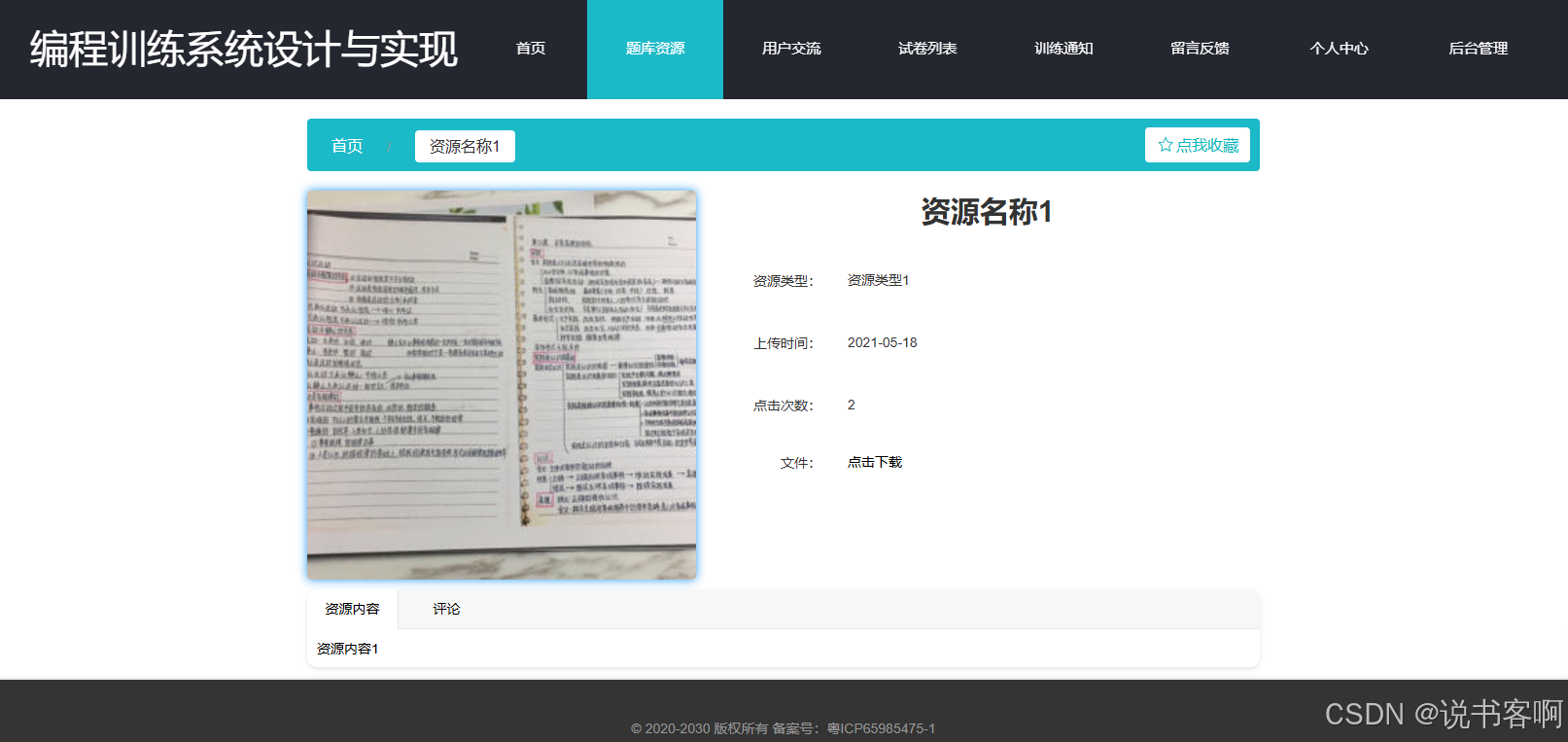Open the 后台管理 menu item
Screen dimensions: 1568x742
[x=1478, y=49]
